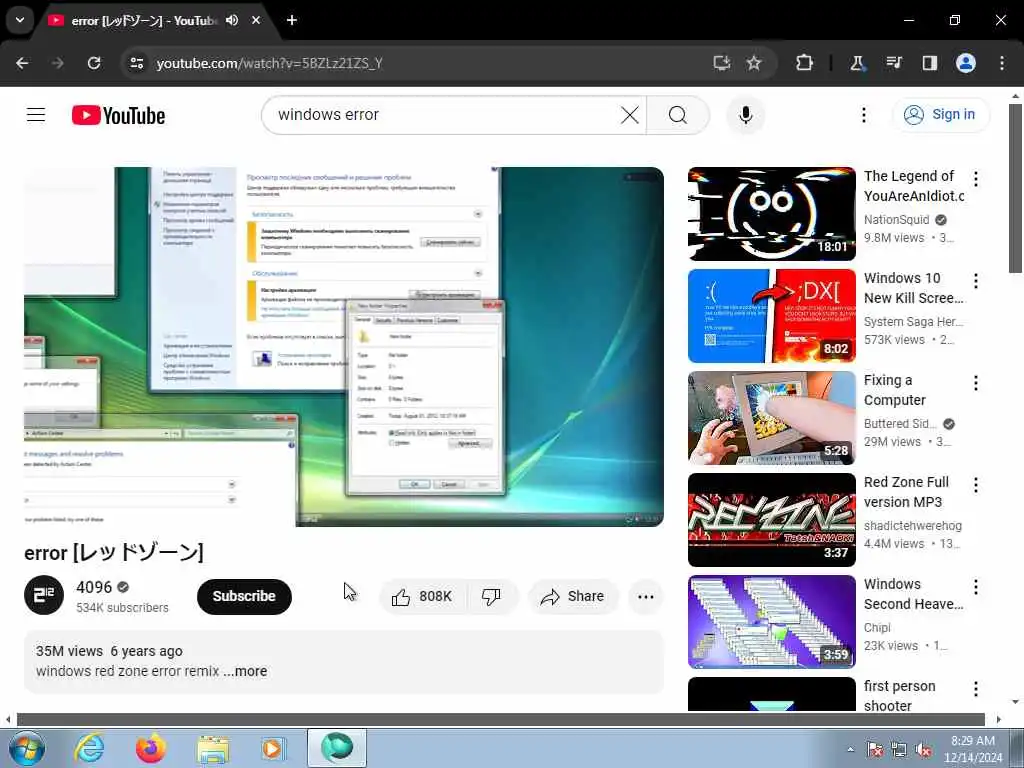Screen dimensions: 1024x768
Task: Show hidden system tray icons
Action: coord(850,749)
